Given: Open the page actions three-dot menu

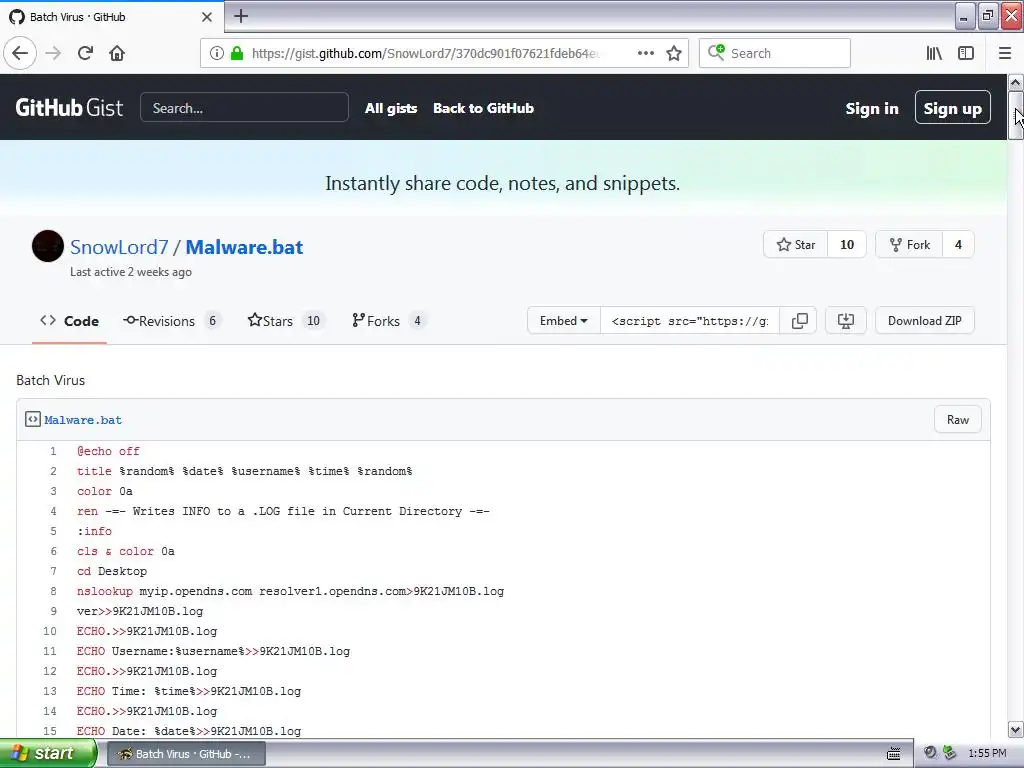Looking at the screenshot, I should (x=645, y=53).
